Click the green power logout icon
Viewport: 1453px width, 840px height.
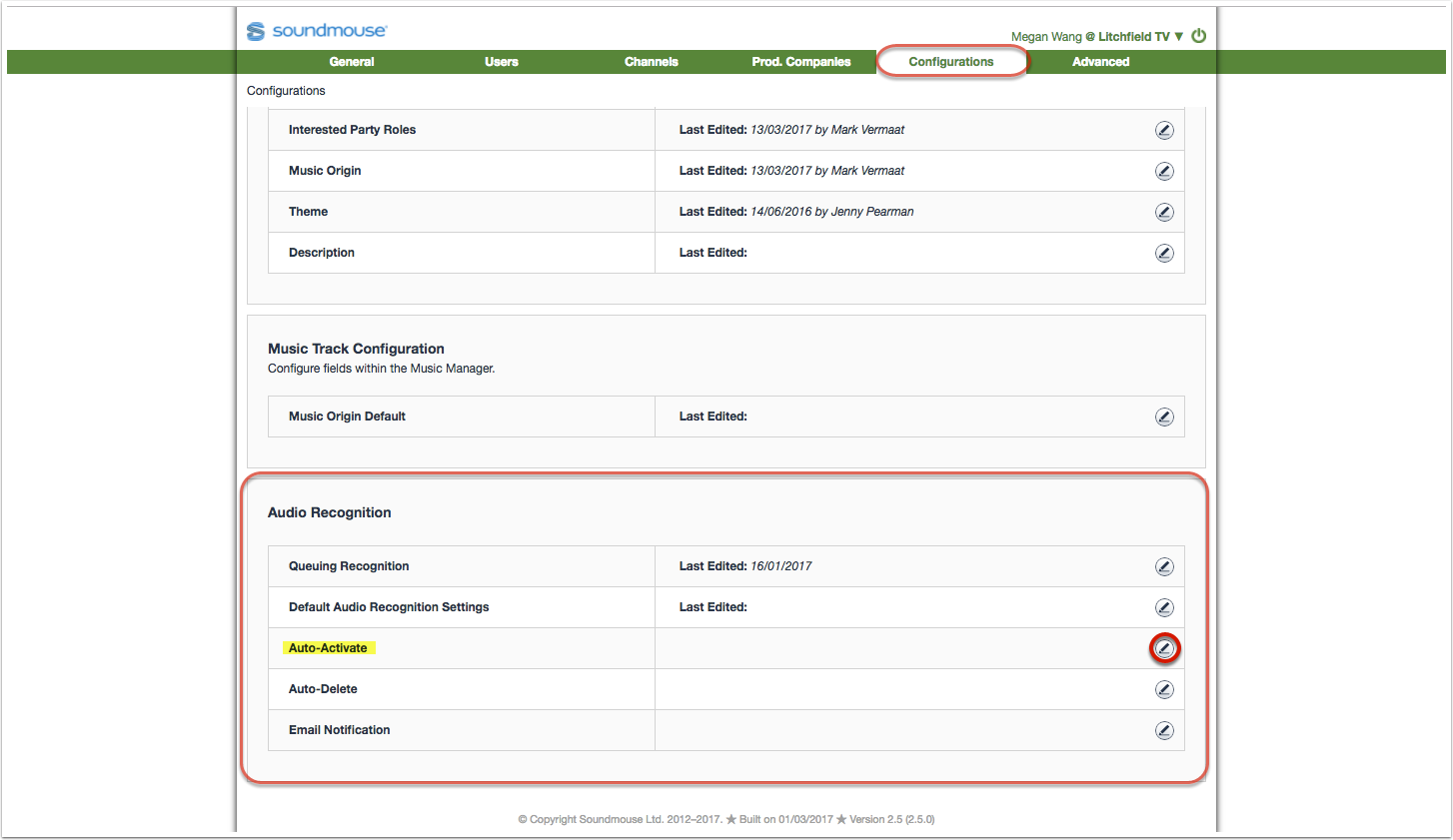click(x=1199, y=36)
